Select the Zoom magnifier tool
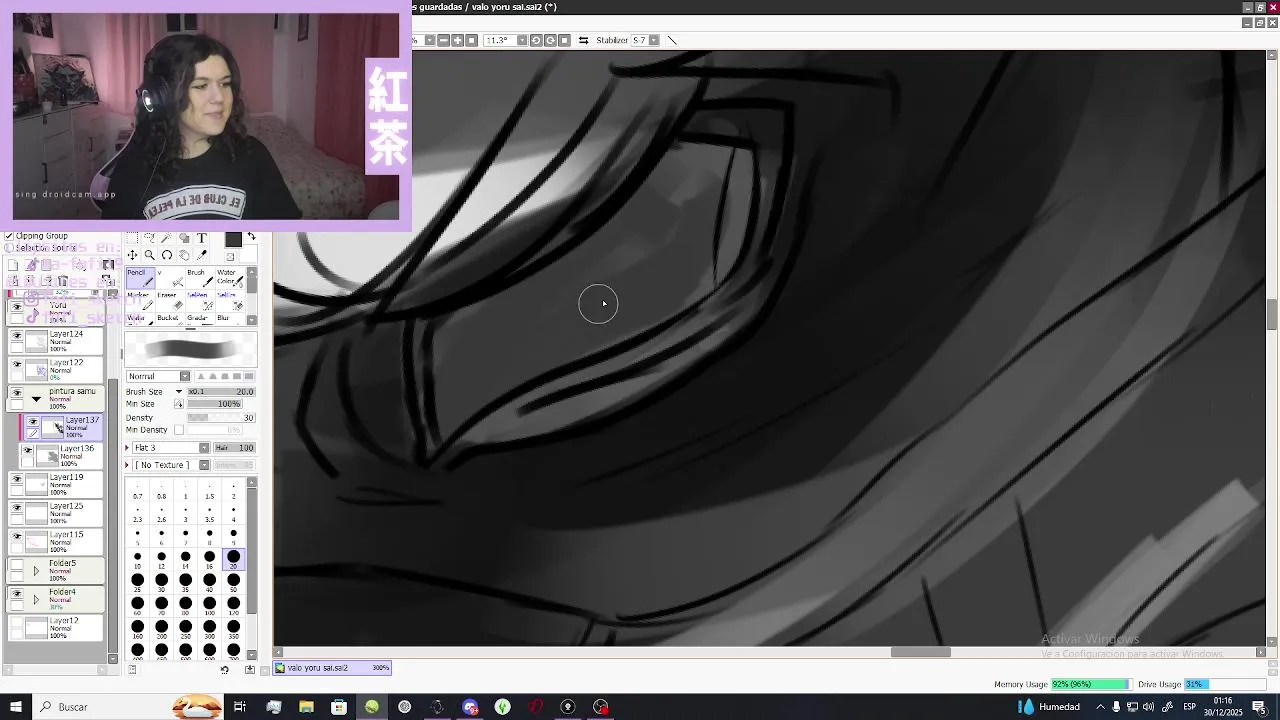This screenshot has height=720, width=1280. tap(149, 255)
